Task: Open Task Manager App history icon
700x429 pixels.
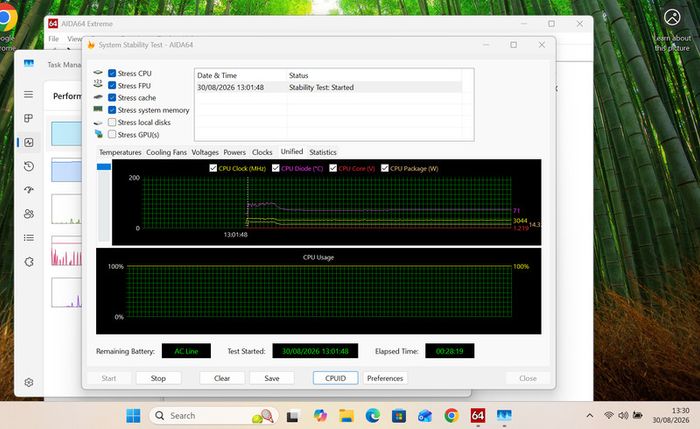Action: 29,166
